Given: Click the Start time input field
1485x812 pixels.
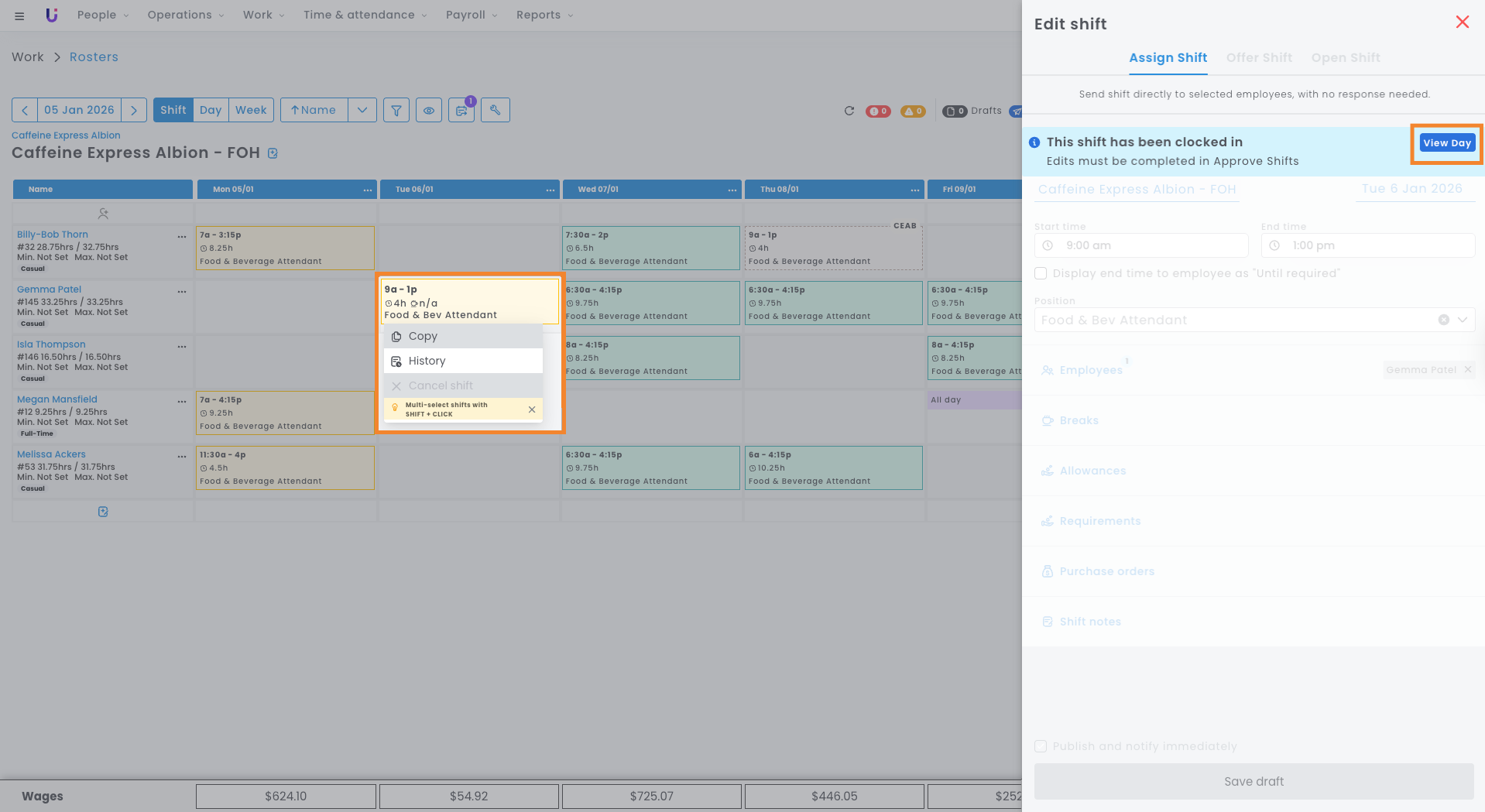Looking at the screenshot, I should tap(1141, 245).
